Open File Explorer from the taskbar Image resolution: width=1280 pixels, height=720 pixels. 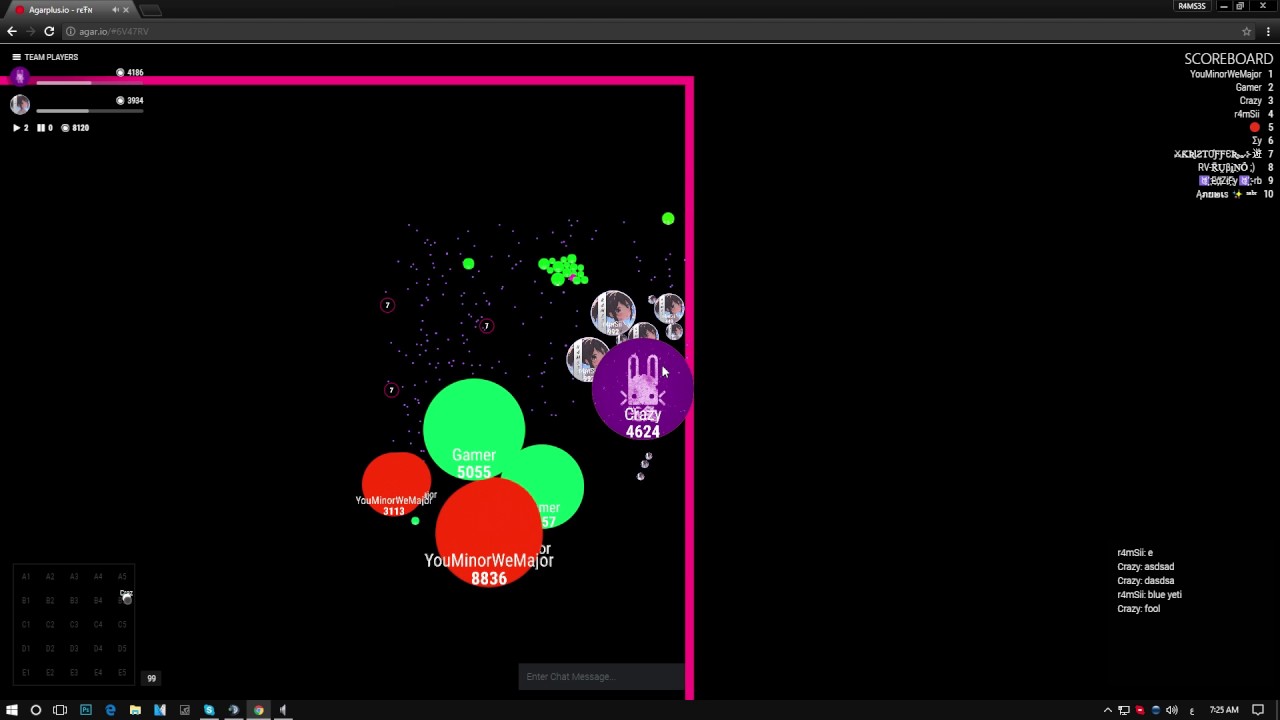point(135,710)
